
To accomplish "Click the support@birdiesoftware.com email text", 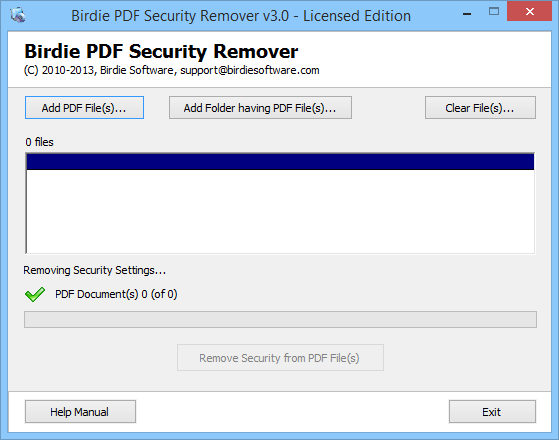I will (250, 70).
